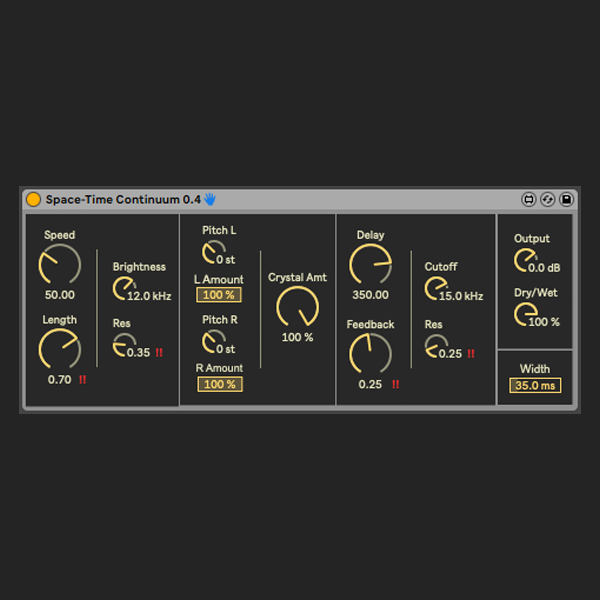
Task: Click the Length knob
Action: pyautogui.click(x=59, y=349)
